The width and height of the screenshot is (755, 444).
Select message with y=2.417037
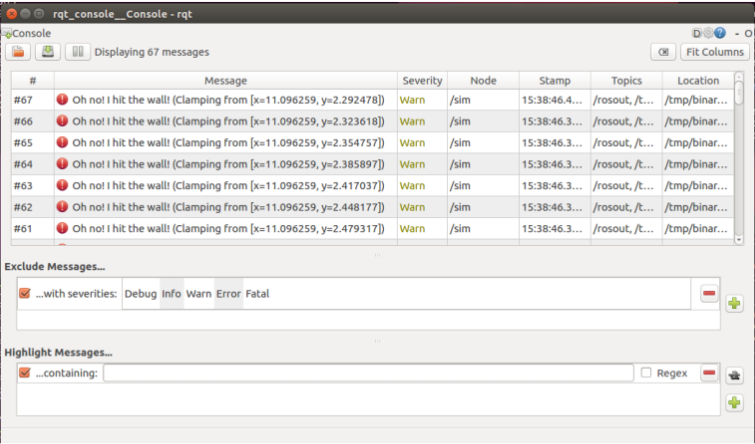[x=373, y=185]
